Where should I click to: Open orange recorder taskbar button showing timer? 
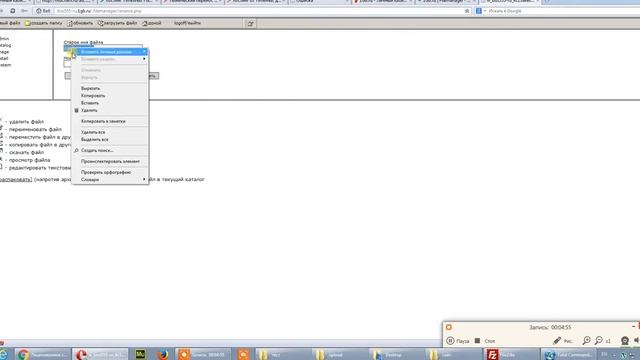[202, 354]
